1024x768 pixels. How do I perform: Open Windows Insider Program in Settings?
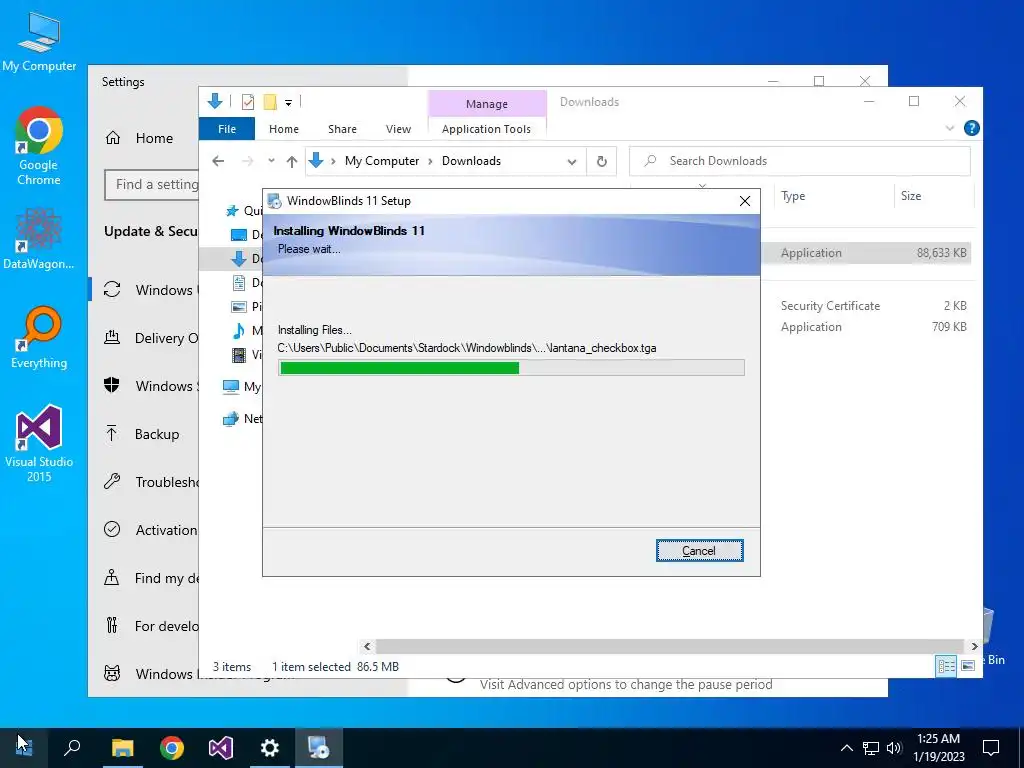click(145, 674)
